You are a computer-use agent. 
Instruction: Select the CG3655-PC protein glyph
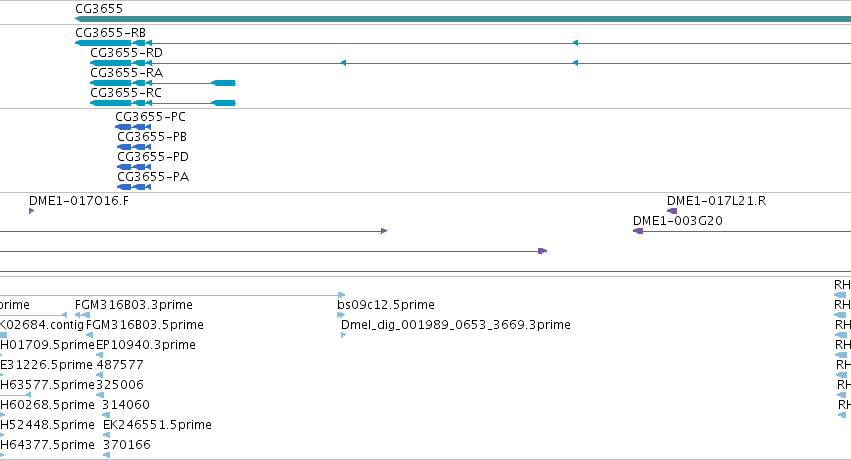[133, 127]
